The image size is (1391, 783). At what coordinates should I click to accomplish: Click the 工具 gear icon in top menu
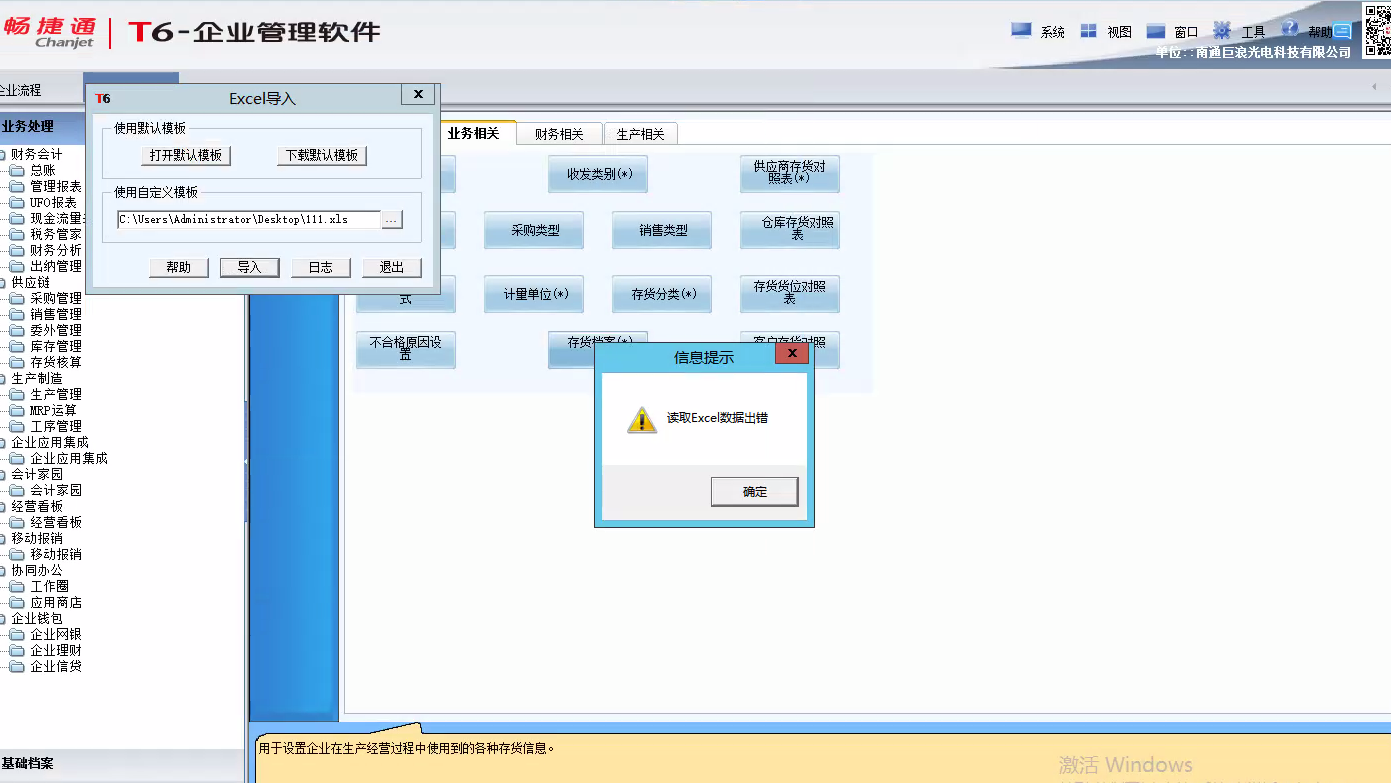[x=1222, y=30]
